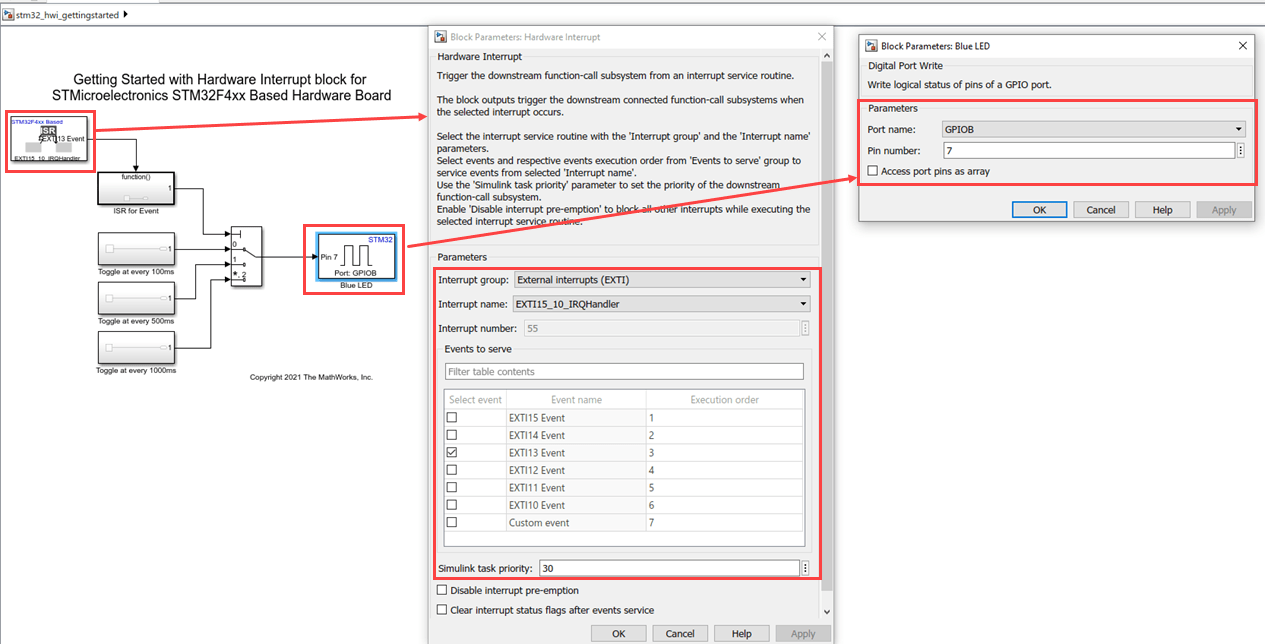Click the Hardware Interrupt ISR block
Viewport: 1265px width, 644px height.
point(50,140)
